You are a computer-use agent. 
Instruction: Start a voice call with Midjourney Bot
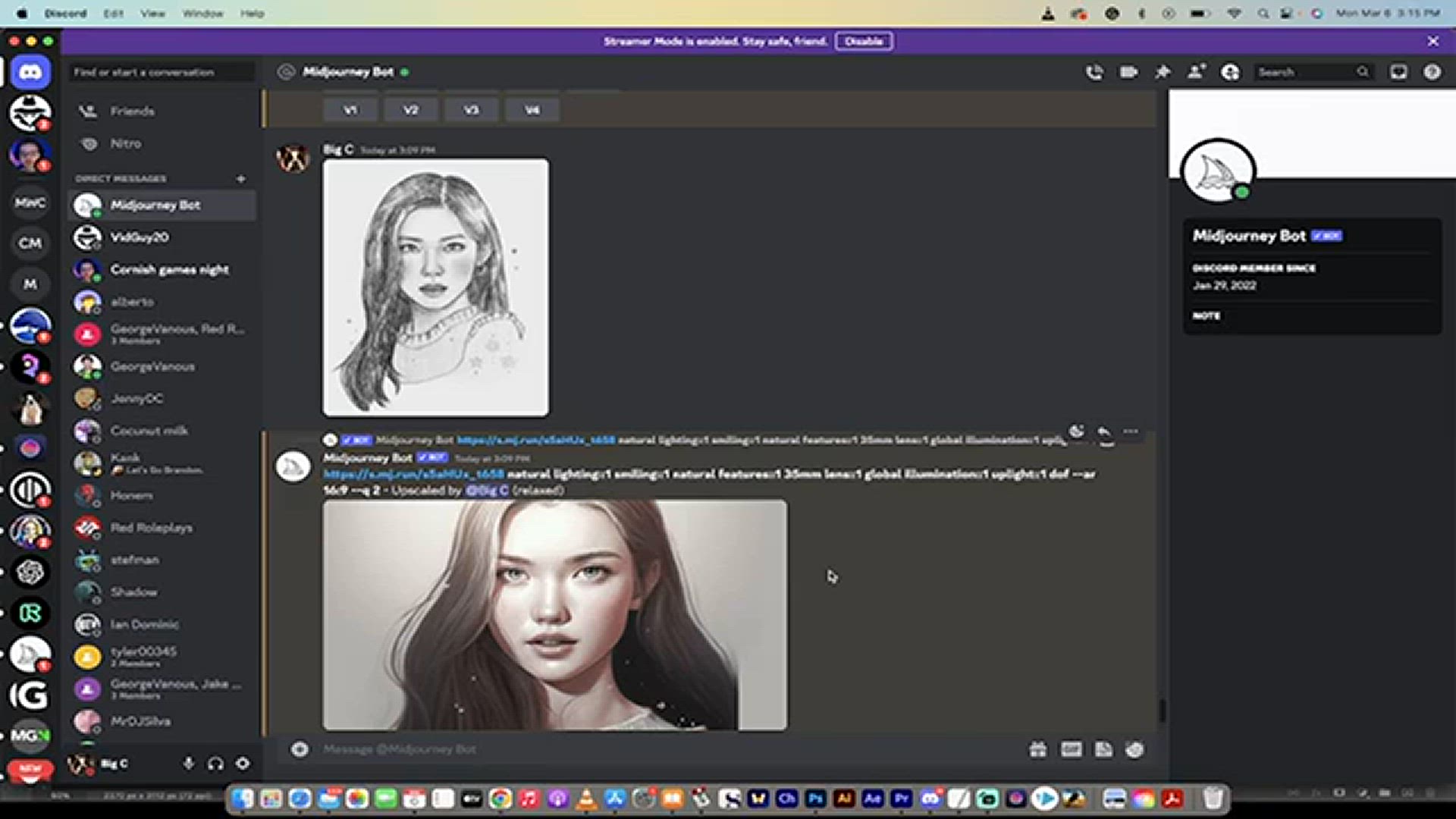click(1095, 72)
